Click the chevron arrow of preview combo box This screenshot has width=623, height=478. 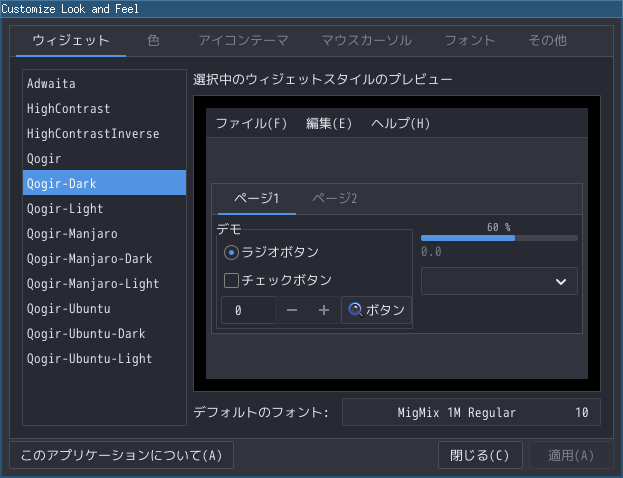[561, 281]
